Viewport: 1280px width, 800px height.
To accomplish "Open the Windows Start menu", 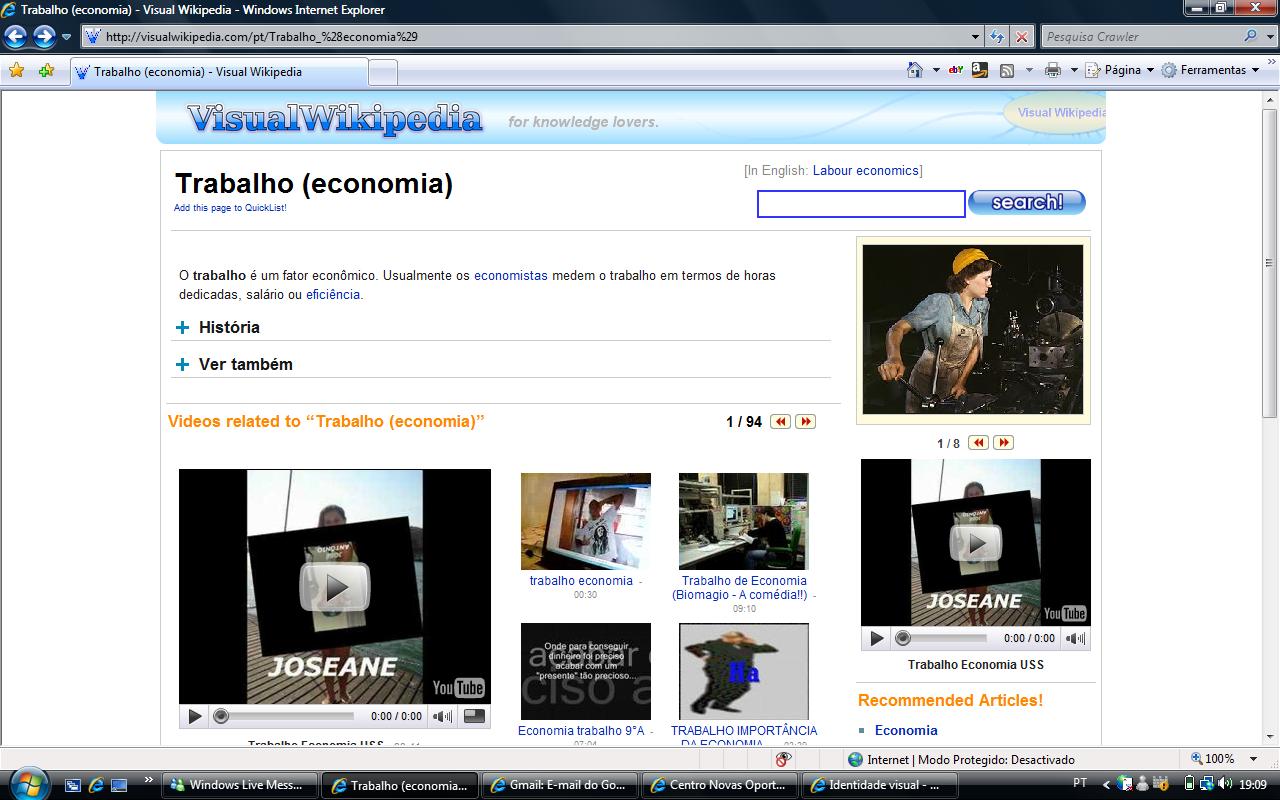I will 28,784.
